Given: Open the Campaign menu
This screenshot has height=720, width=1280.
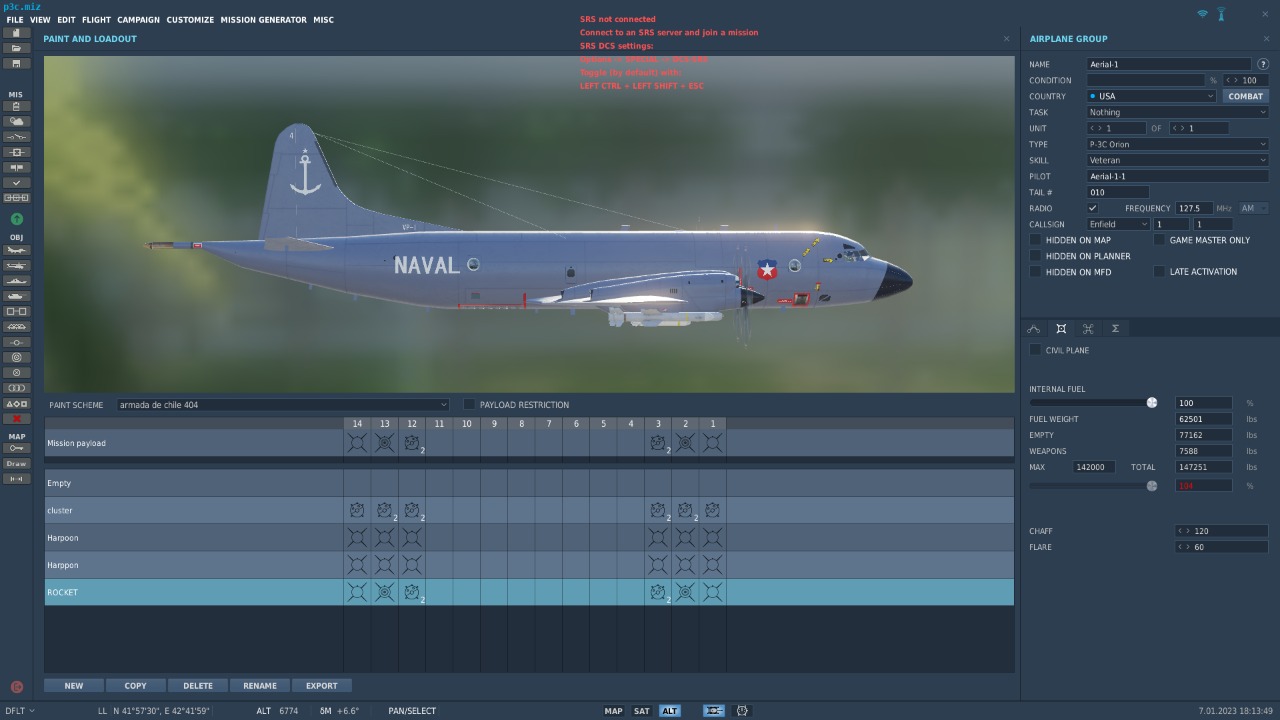Looking at the screenshot, I should [x=138, y=20].
